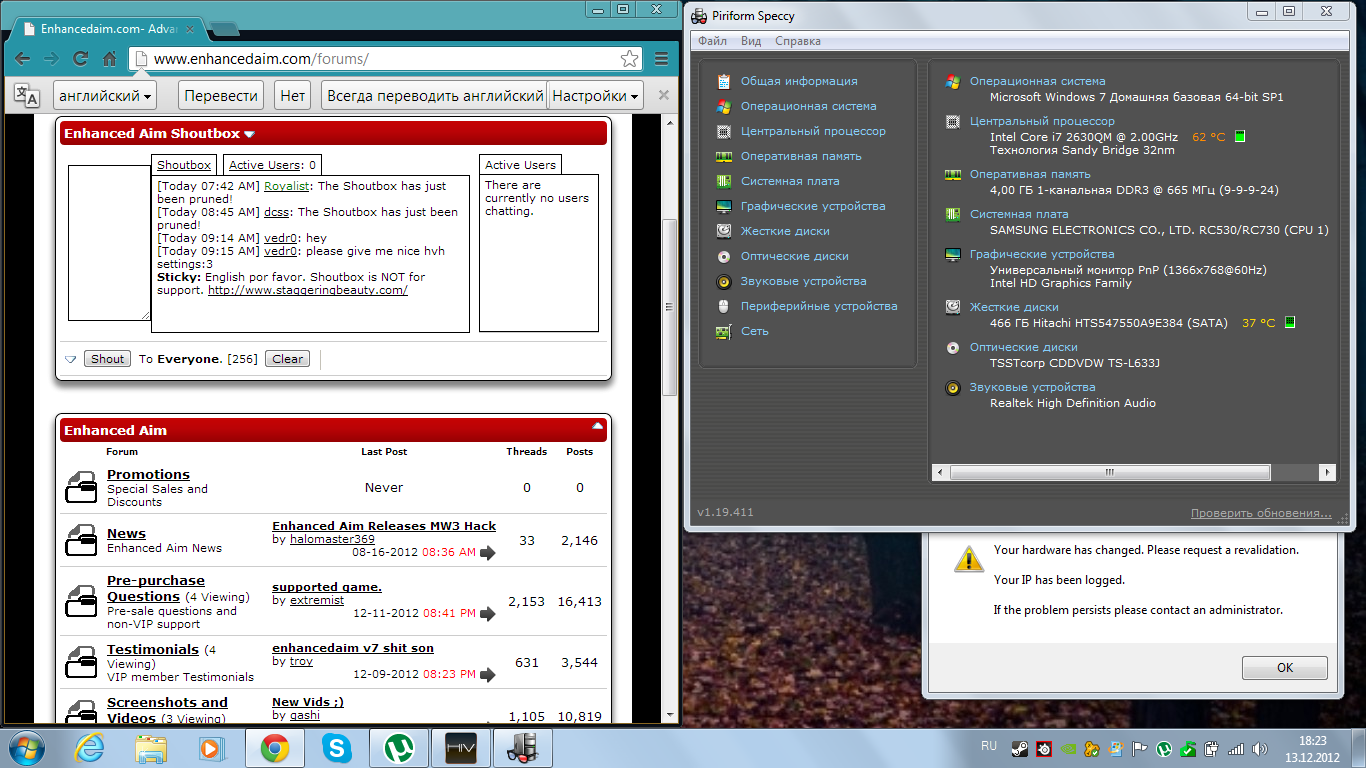Click the Steam tray icon
Screen dimensions: 1366x768
[x=1019, y=747]
